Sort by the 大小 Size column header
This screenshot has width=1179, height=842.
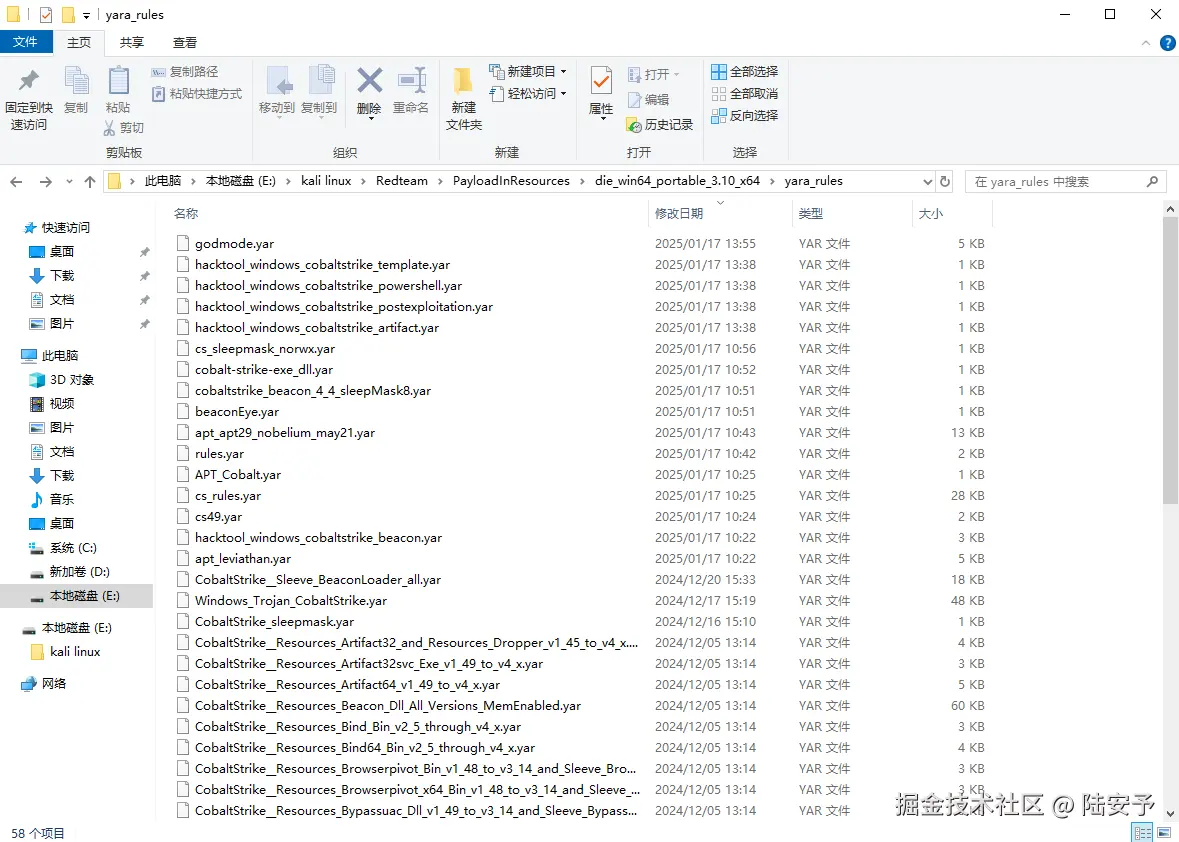coord(931,214)
